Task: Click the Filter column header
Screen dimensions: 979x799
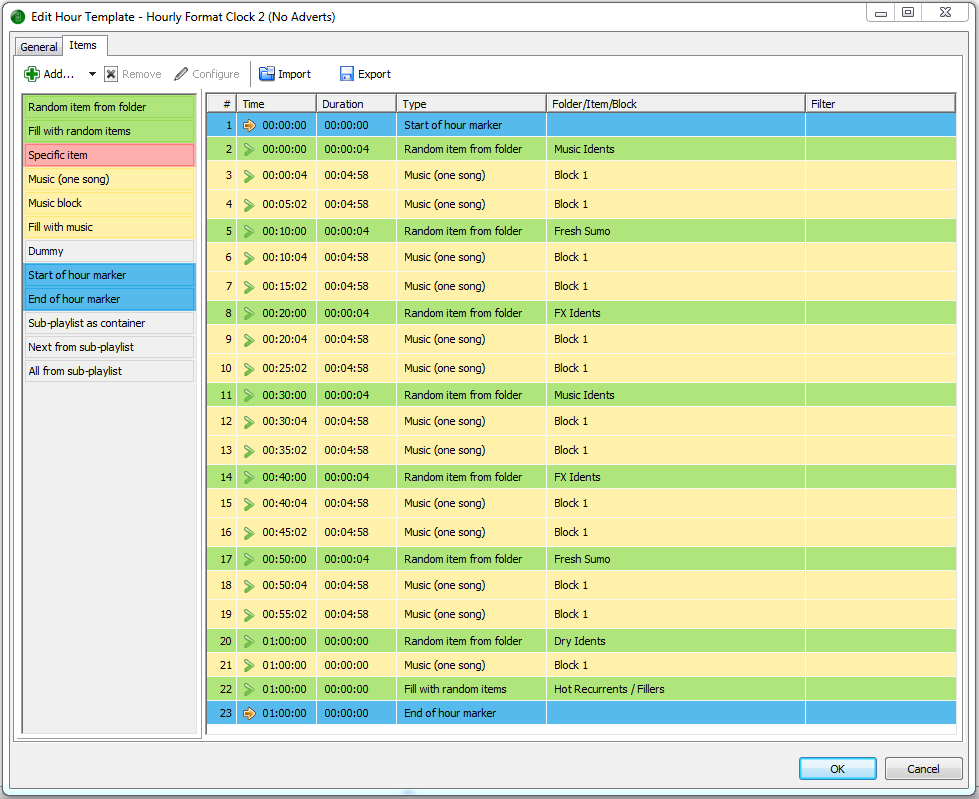Action: click(880, 104)
